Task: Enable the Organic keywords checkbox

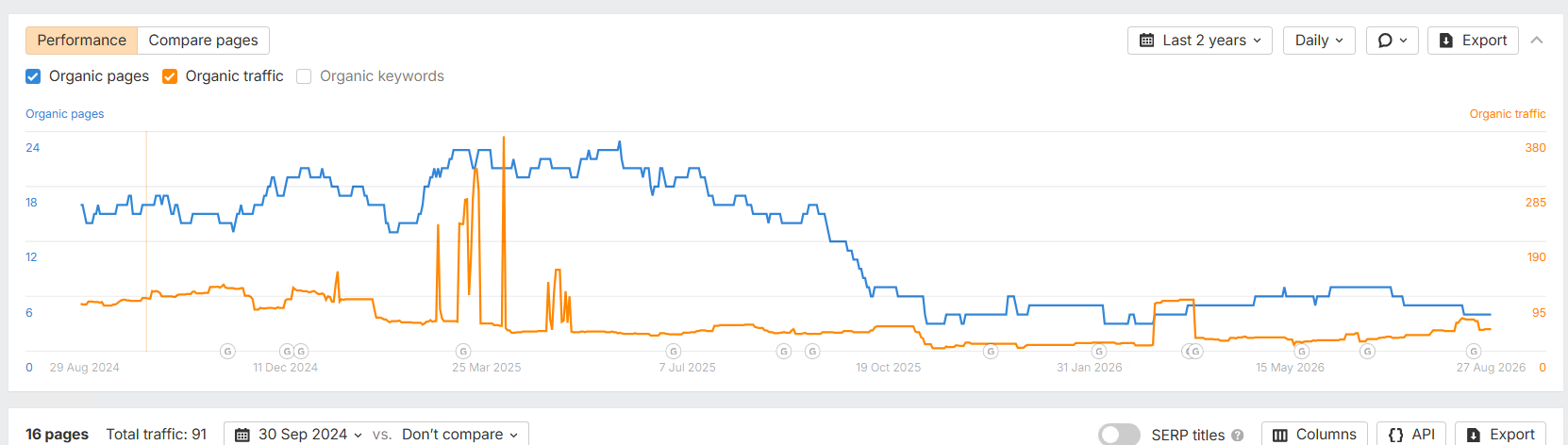Action: click(x=304, y=76)
